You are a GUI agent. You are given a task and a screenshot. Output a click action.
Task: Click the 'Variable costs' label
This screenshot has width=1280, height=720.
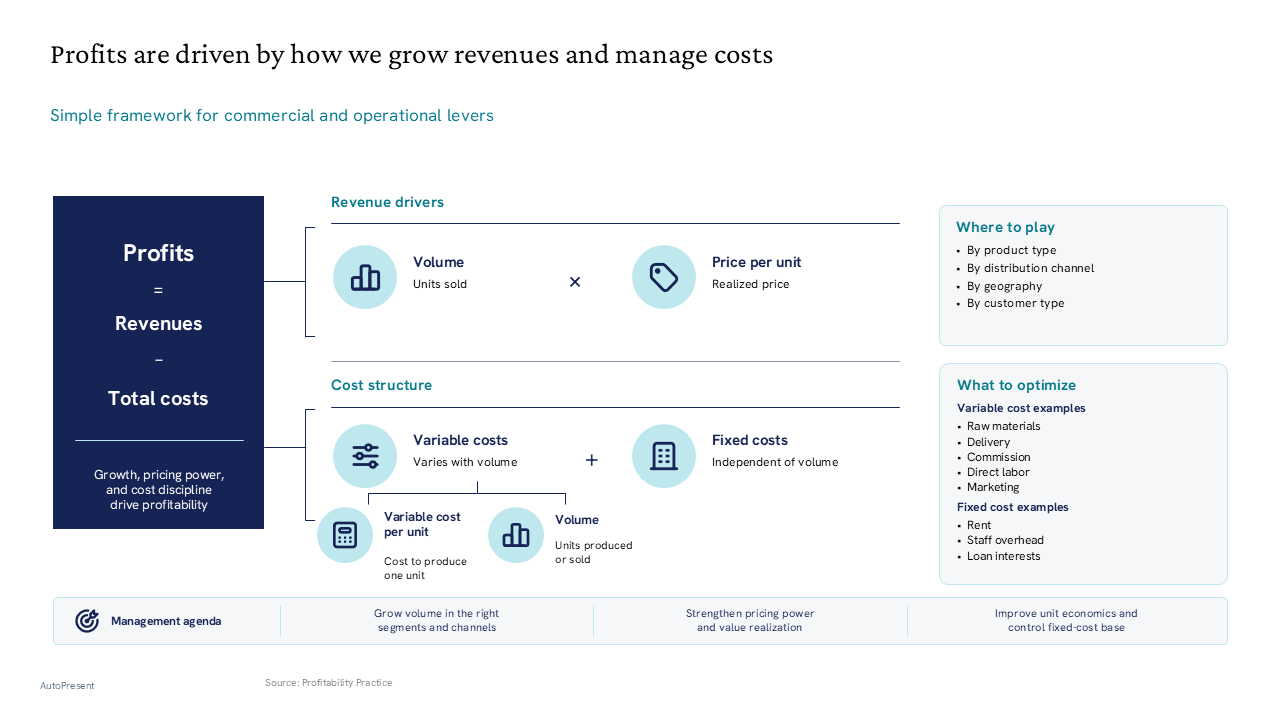click(x=460, y=440)
